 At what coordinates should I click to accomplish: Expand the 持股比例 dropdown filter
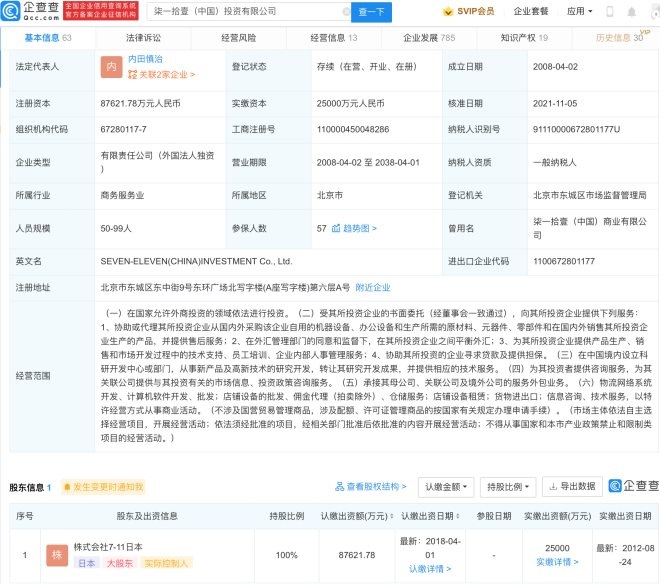(507, 487)
